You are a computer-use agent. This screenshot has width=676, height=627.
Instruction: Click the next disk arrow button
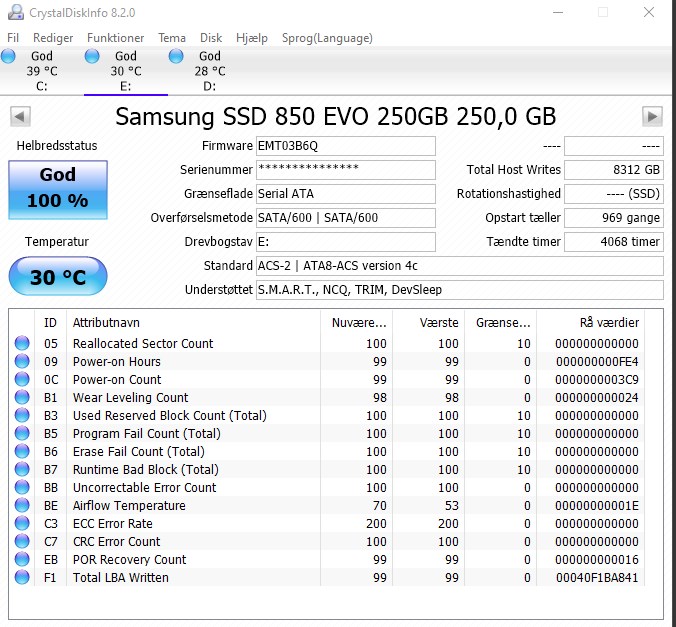[x=652, y=116]
